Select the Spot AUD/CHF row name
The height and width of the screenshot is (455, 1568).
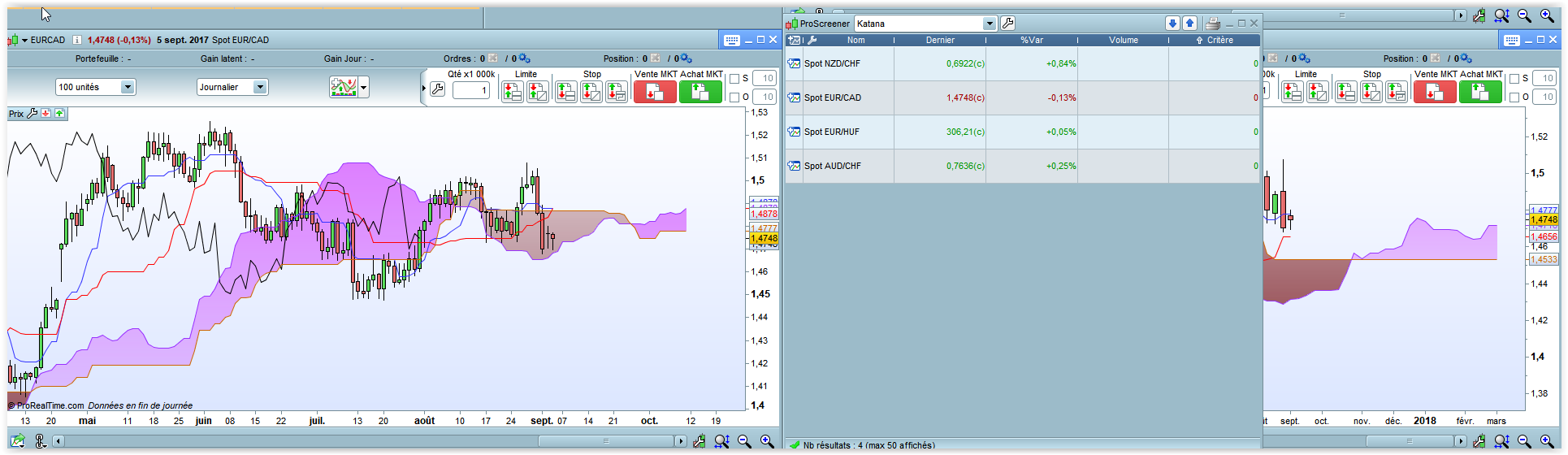click(x=833, y=166)
